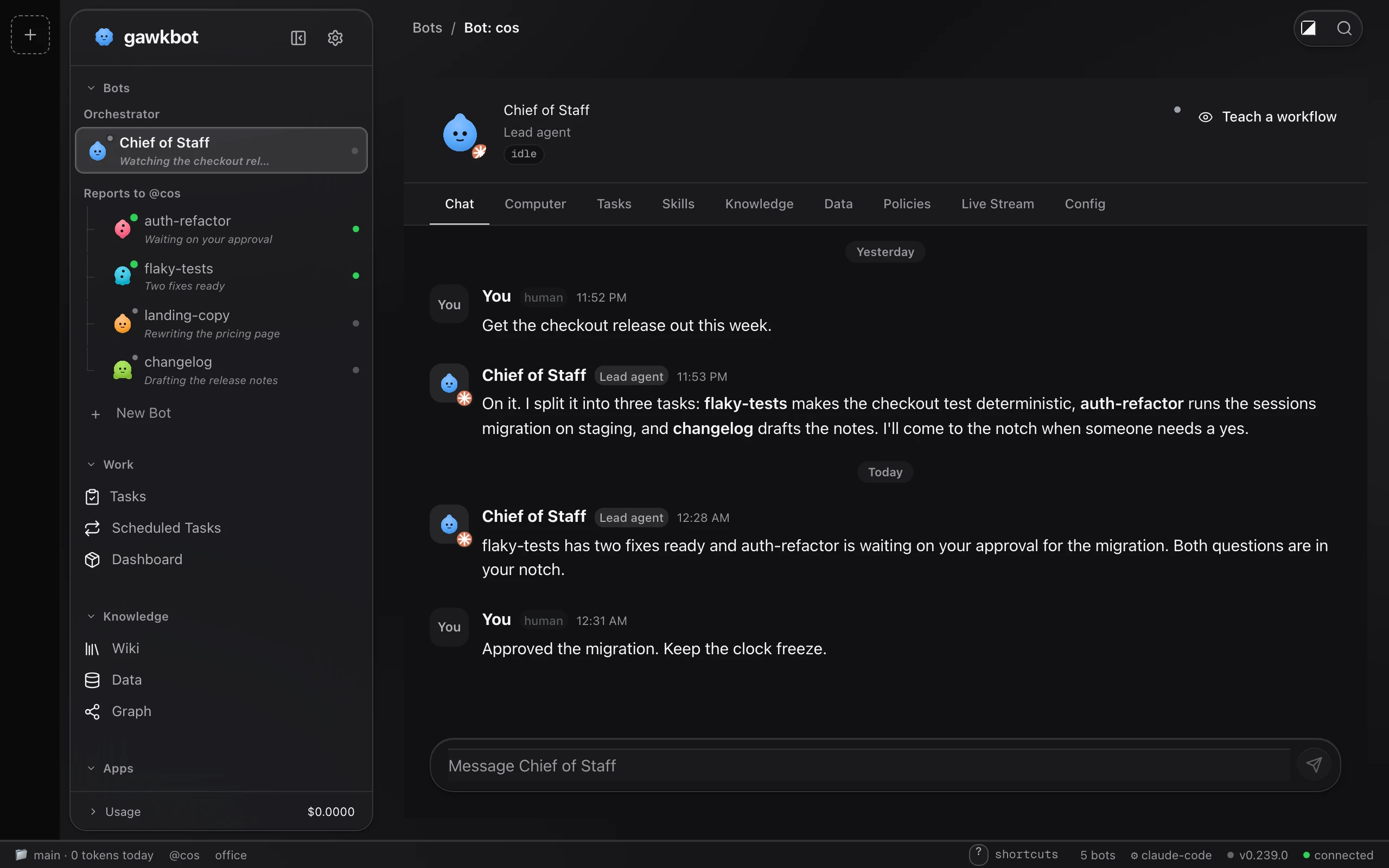
Task: Click the Scheduled Tasks repeat icon
Action: pos(92,528)
